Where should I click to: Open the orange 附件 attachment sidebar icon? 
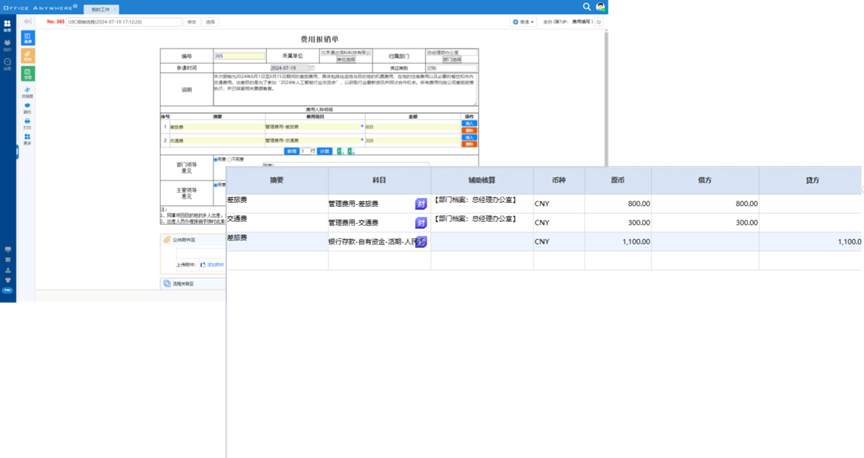(27, 56)
